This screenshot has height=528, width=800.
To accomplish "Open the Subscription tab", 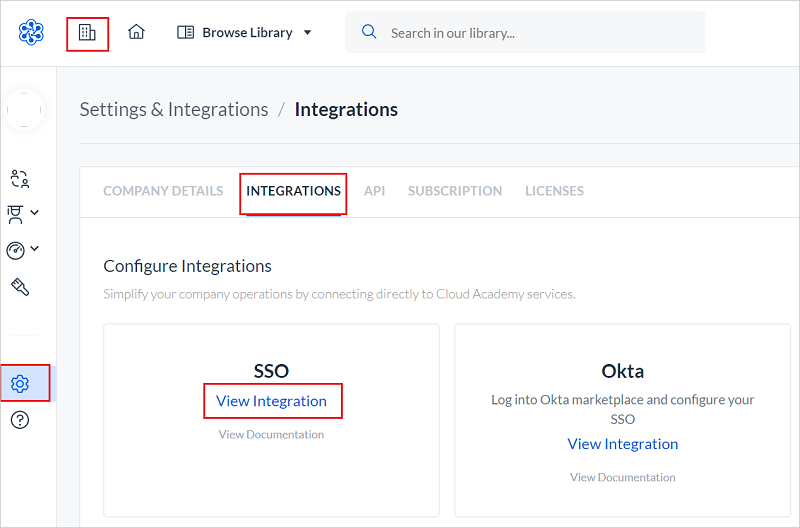I will [x=455, y=191].
